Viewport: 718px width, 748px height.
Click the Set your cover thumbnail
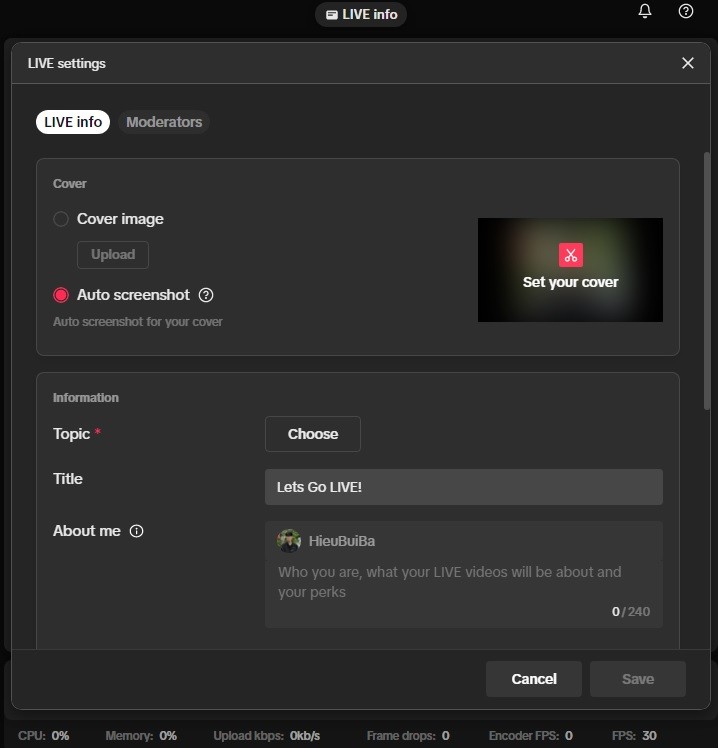(570, 270)
